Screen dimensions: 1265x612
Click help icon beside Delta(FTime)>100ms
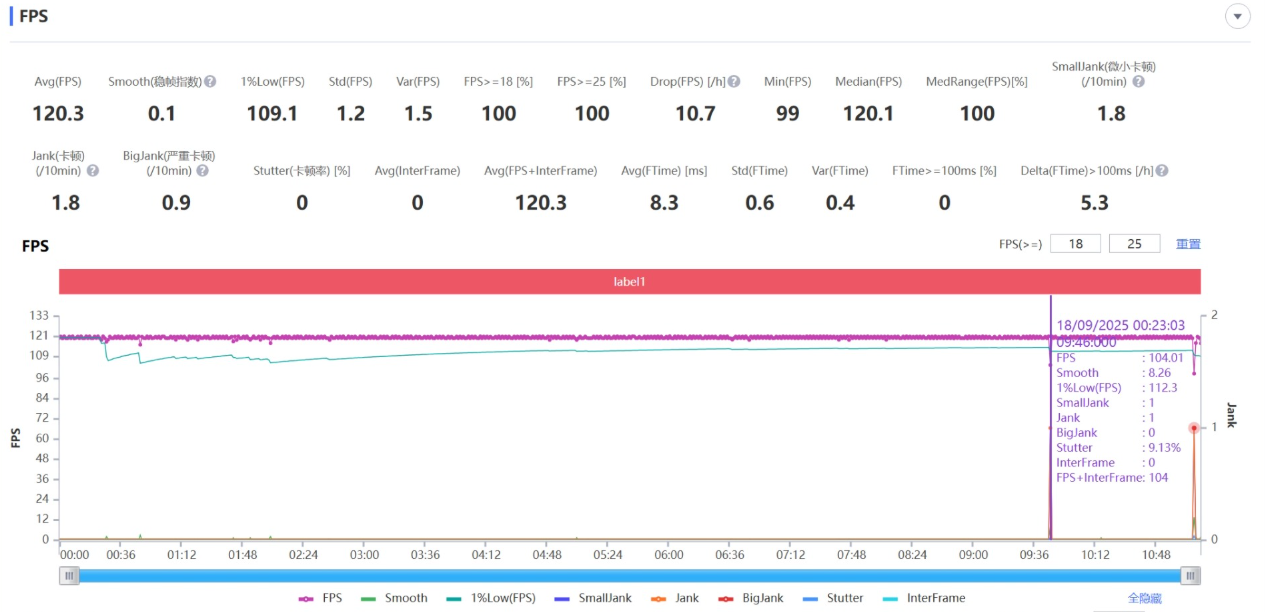click(x=1162, y=171)
